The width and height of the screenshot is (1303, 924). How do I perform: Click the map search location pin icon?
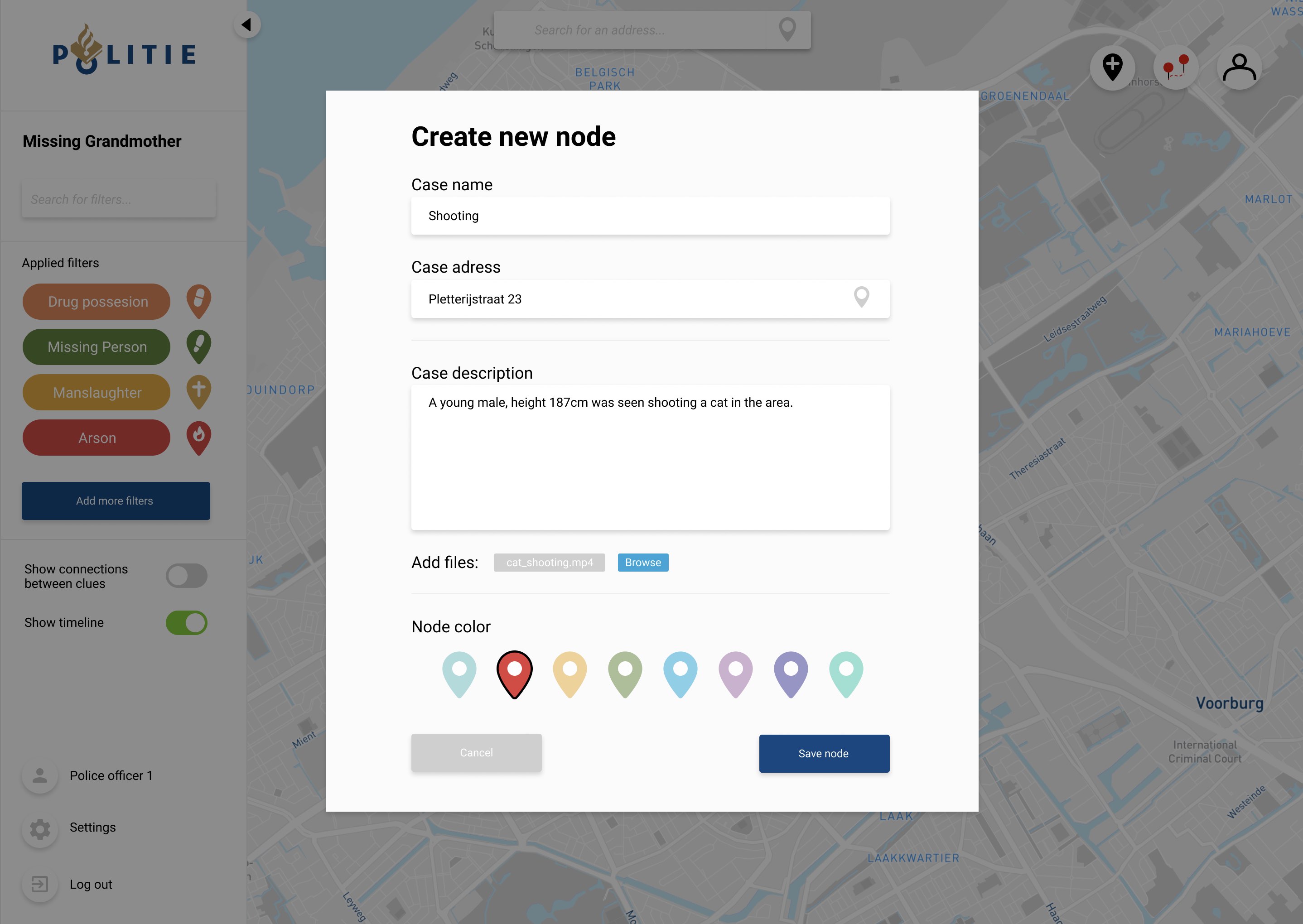click(x=787, y=29)
